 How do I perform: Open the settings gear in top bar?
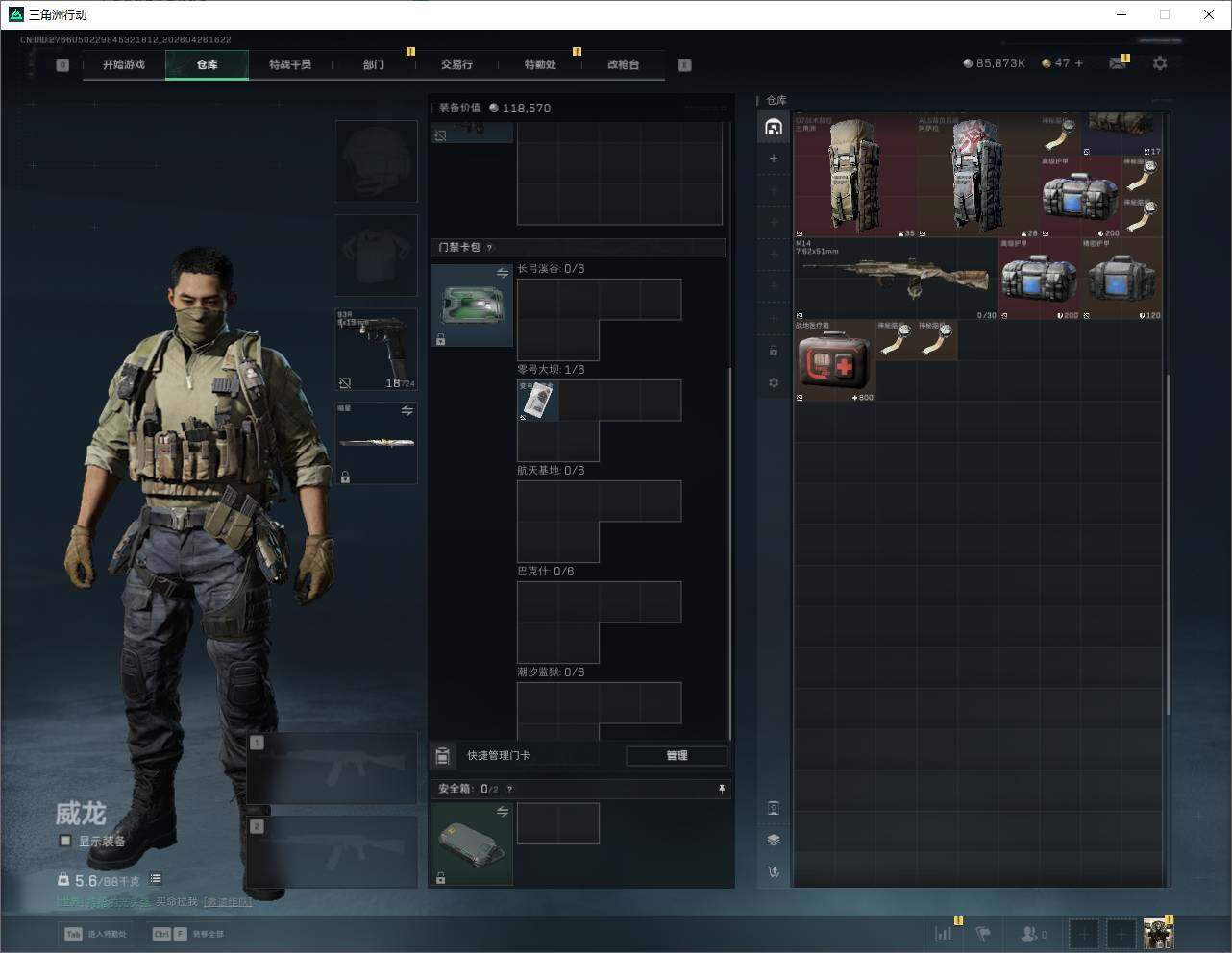pyautogui.click(x=1160, y=63)
